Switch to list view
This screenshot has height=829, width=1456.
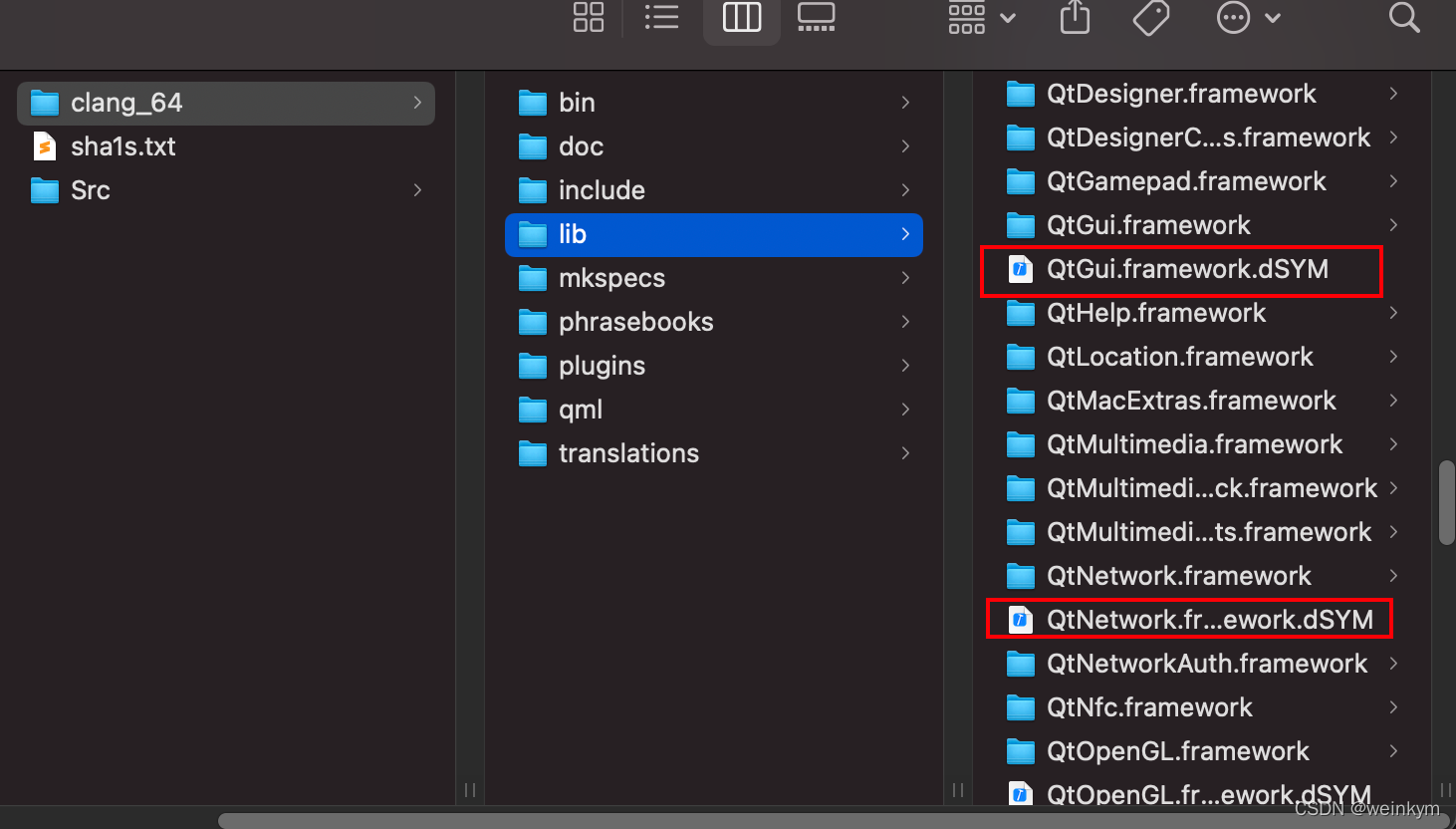(x=661, y=17)
